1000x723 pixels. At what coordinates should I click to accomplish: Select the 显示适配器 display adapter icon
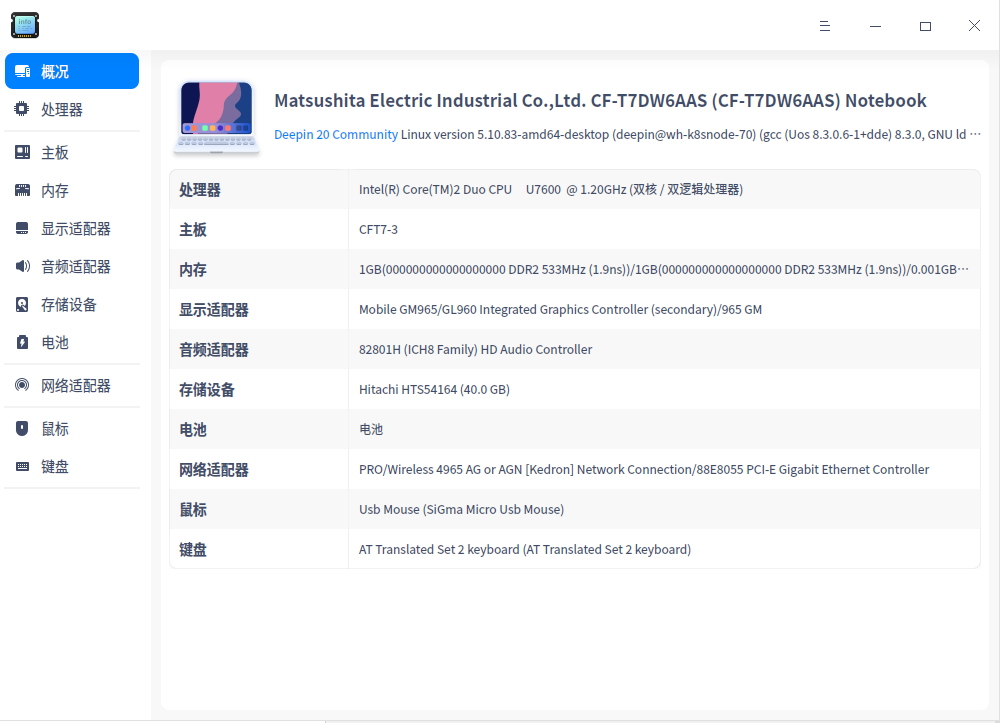21,227
